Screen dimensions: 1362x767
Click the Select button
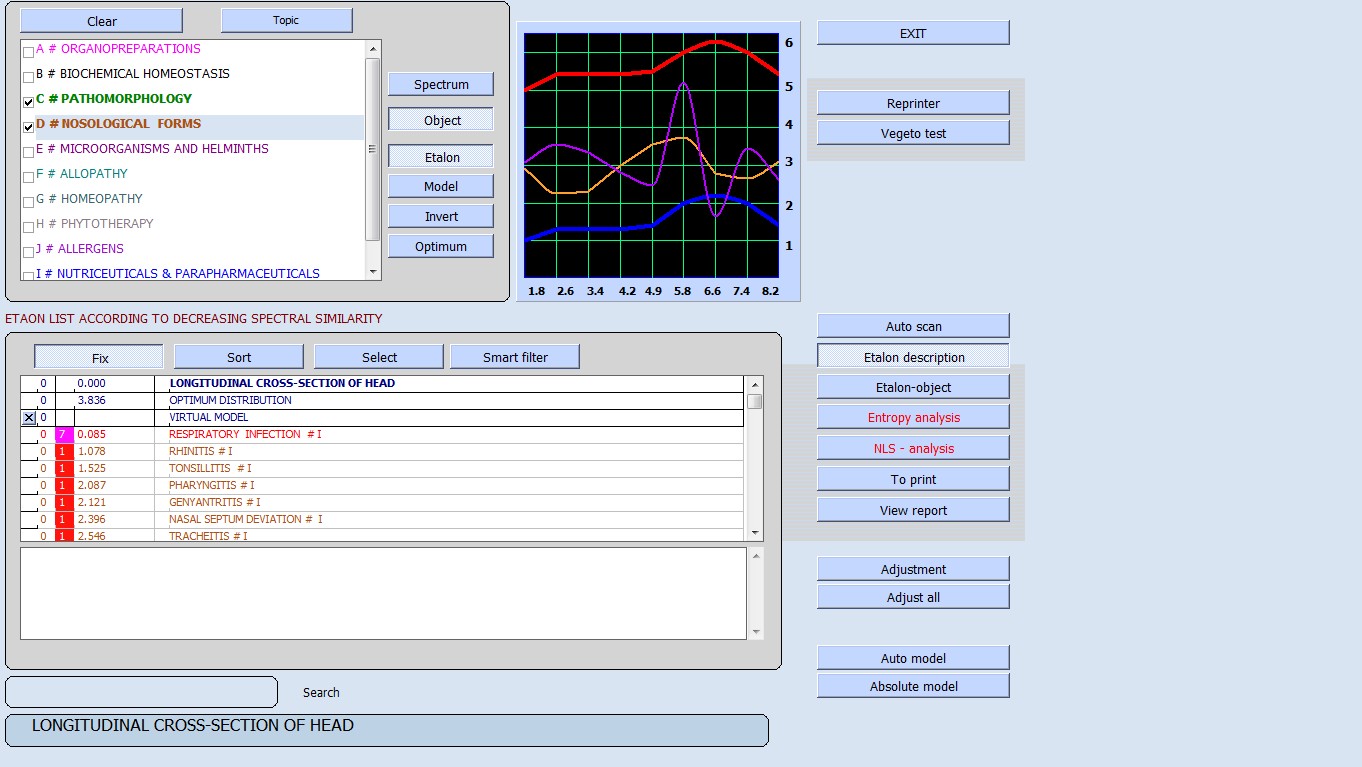pos(379,357)
